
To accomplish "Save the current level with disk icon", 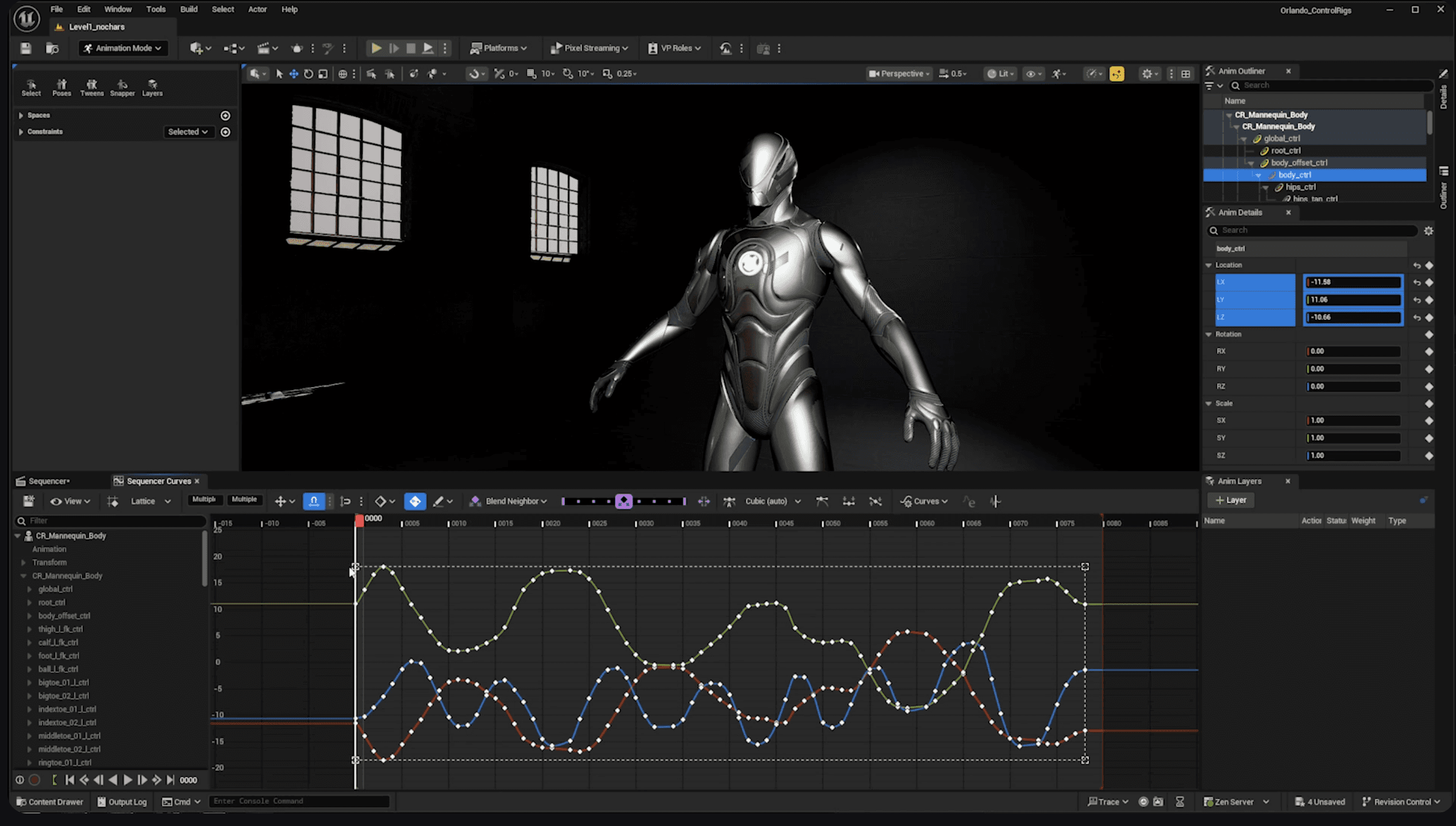I will (26, 48).
